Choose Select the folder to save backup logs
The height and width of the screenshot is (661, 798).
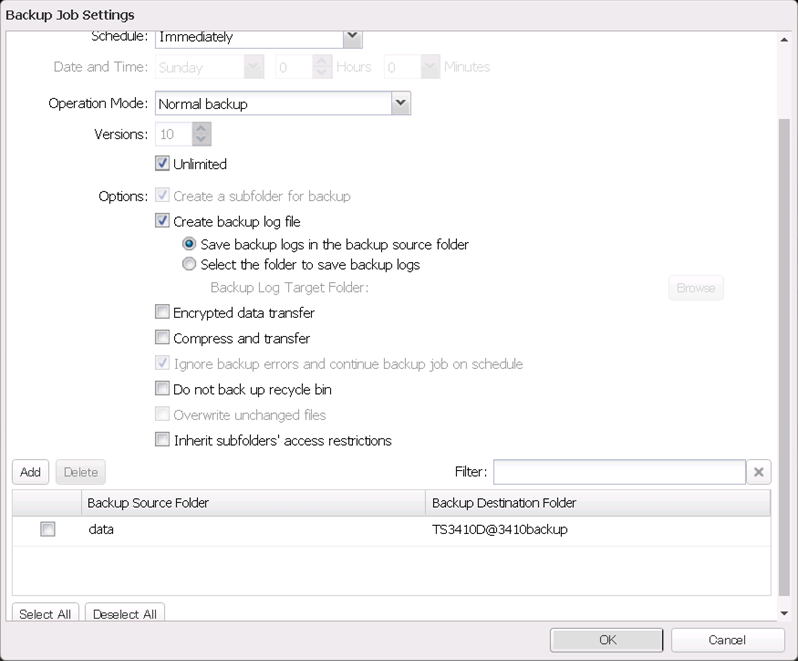coord(189,265)
